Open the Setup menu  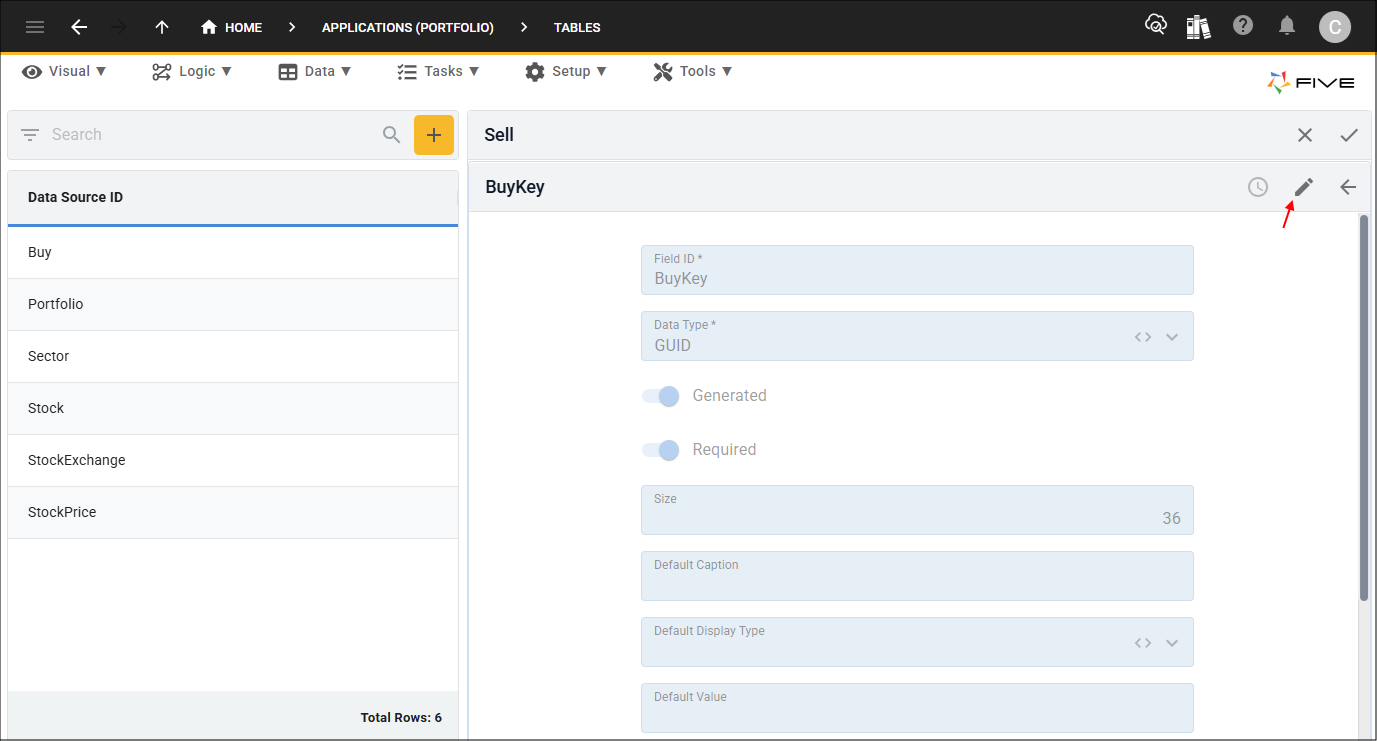(566, 71)
